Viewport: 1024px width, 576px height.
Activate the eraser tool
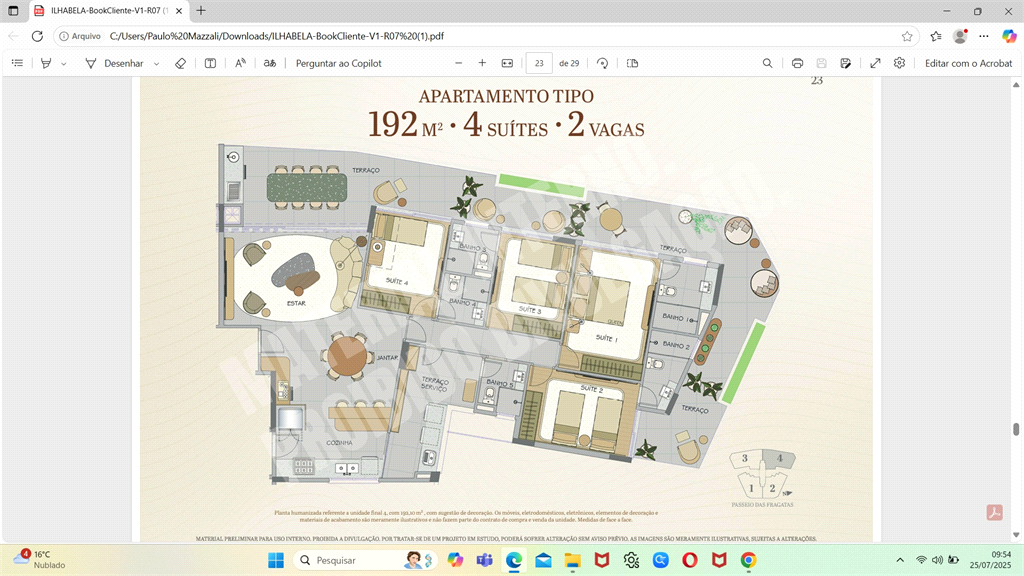pos(181,62)
